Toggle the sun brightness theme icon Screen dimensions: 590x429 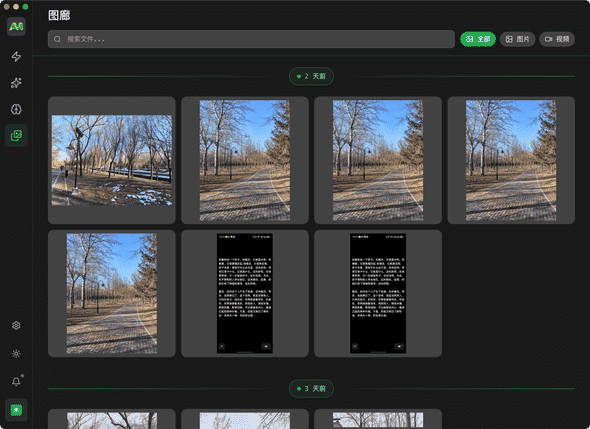(x=16, y=353)
